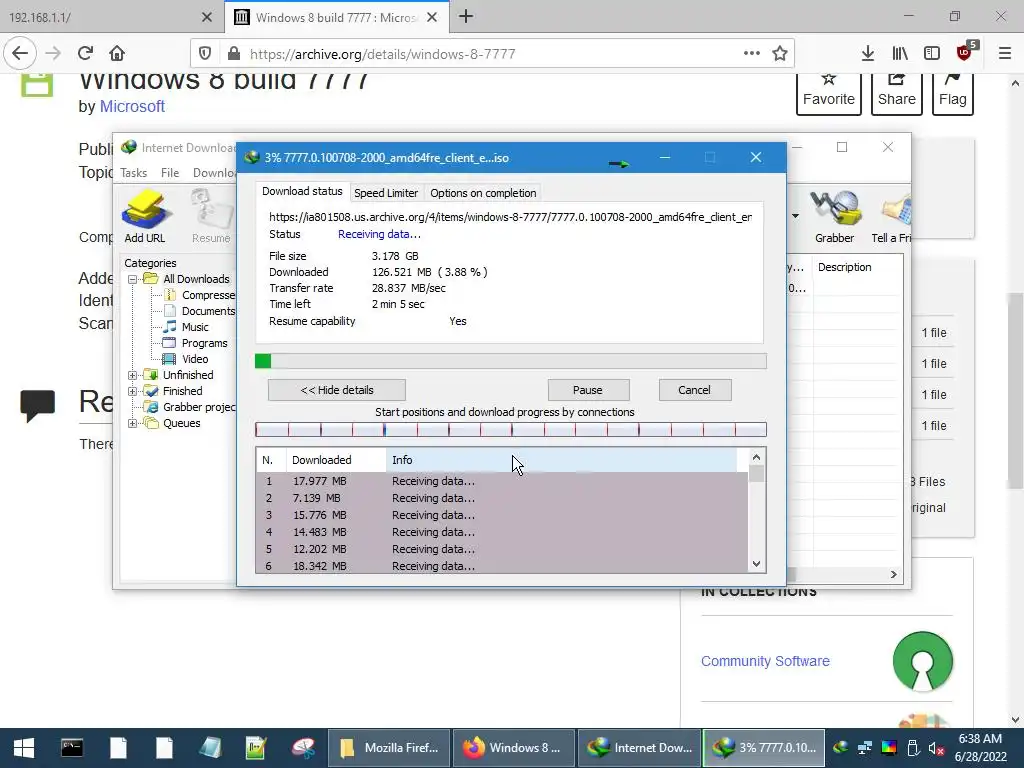Click the volume muted tray icon
1024x768 pixels.
936,748
